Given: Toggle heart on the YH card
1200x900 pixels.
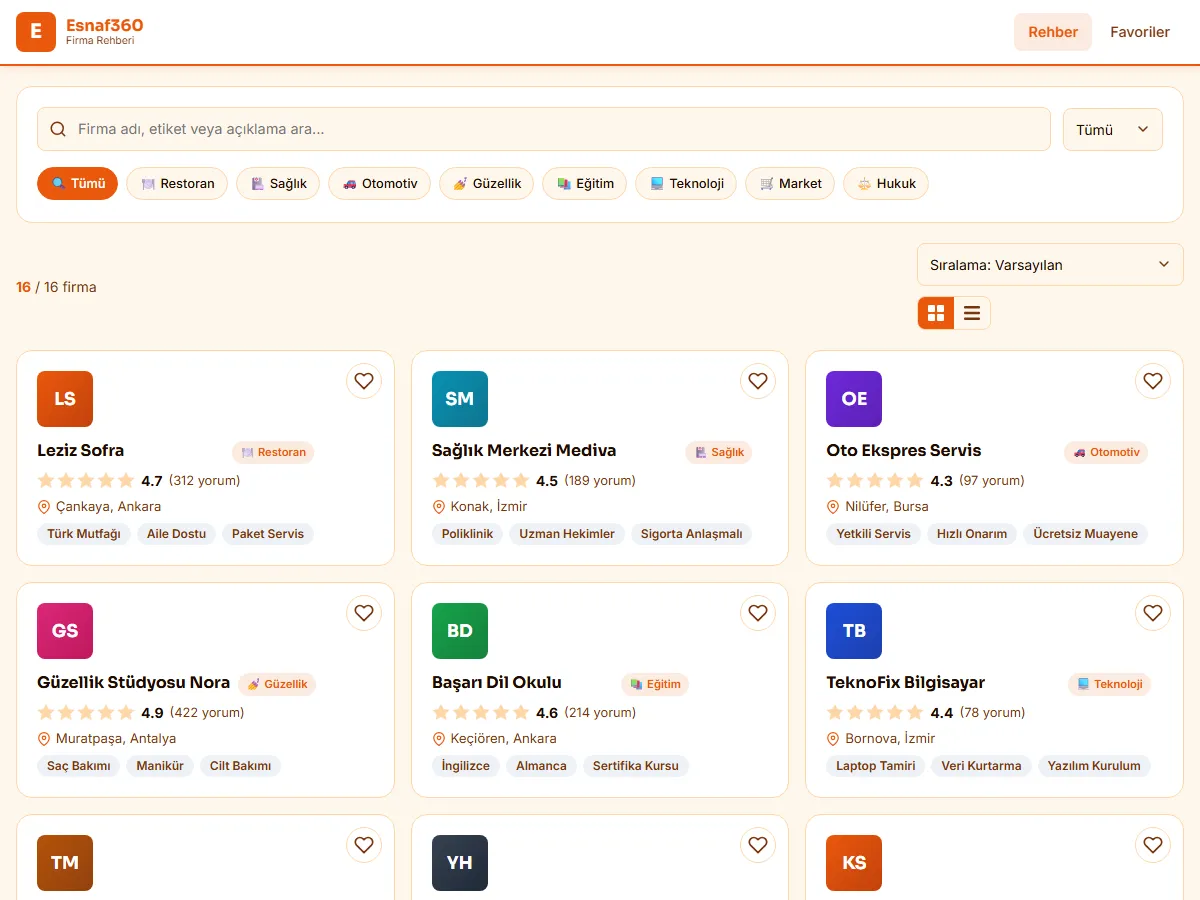Looking at the screenshot, I should 758,845.
